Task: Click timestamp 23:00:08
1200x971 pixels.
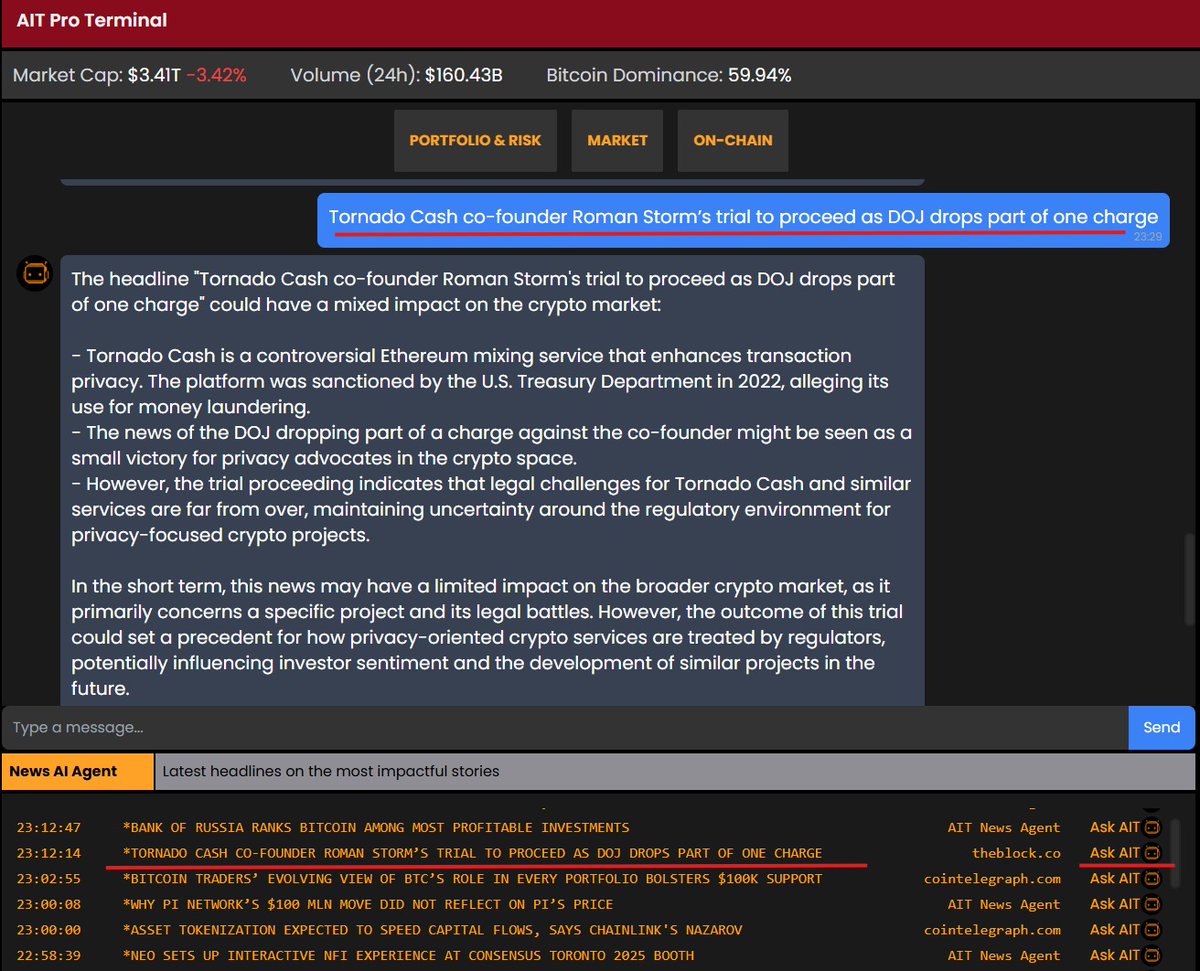Action: click(49, 904)
